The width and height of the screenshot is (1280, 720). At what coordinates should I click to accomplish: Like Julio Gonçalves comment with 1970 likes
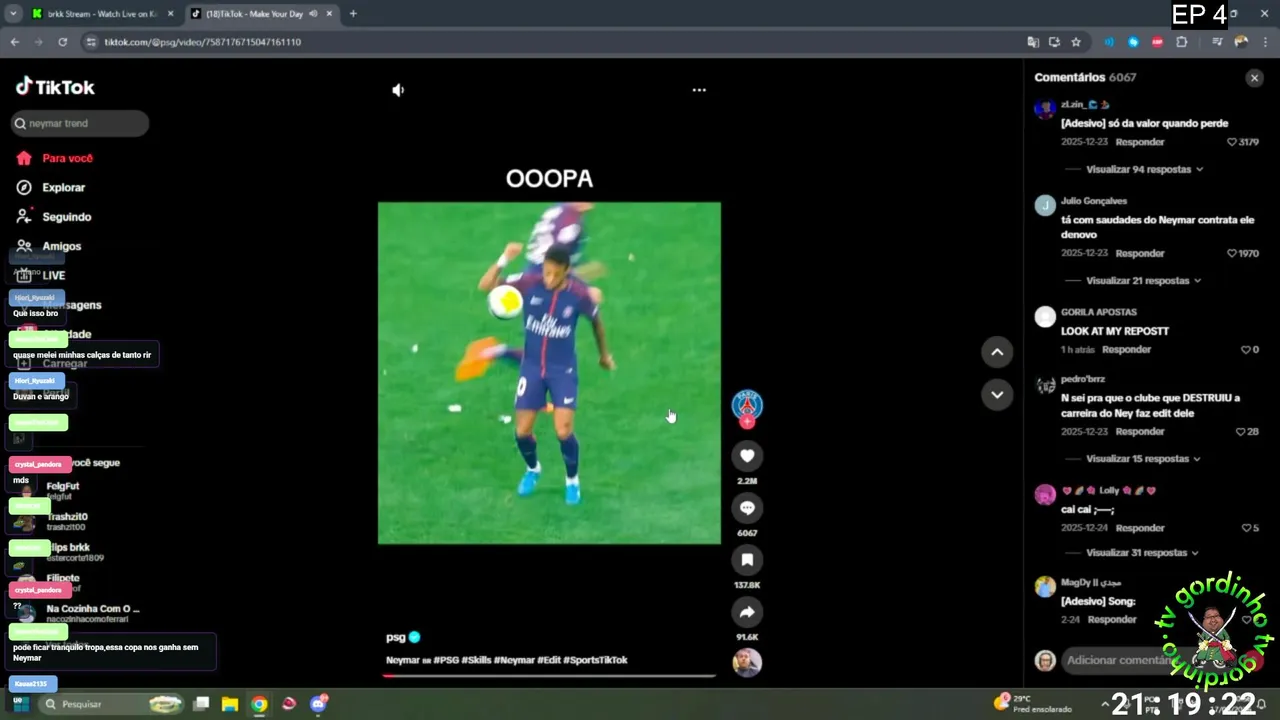tap(1232, 254)
